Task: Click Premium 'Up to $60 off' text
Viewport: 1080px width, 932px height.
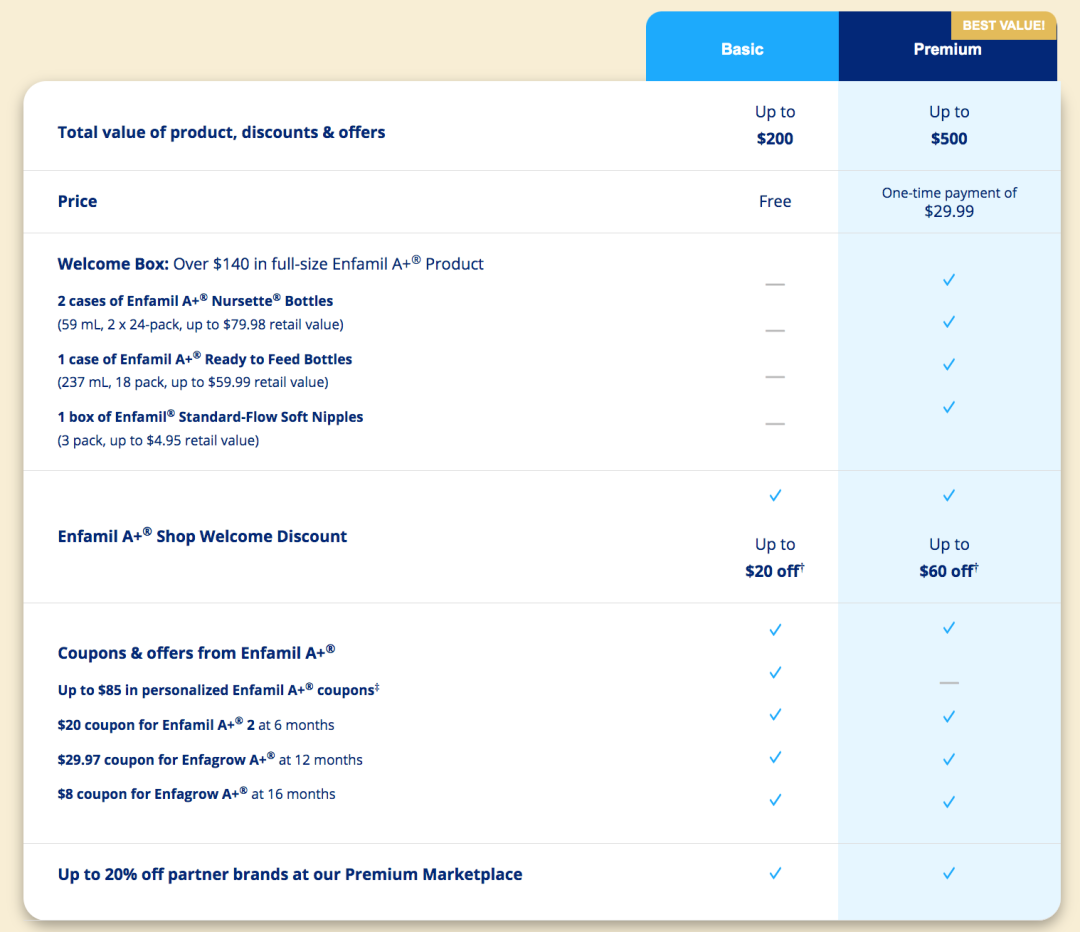Action: [949, 557]
